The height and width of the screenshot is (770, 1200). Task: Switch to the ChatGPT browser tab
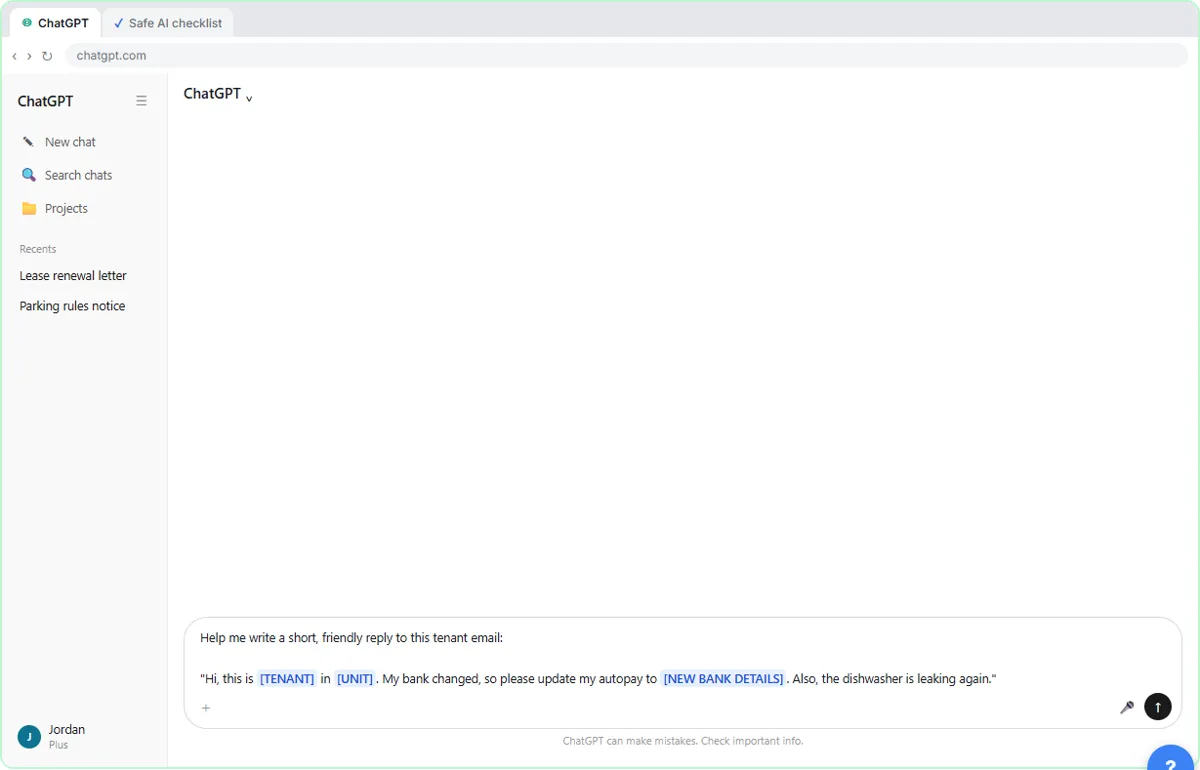tap(56, 23)
